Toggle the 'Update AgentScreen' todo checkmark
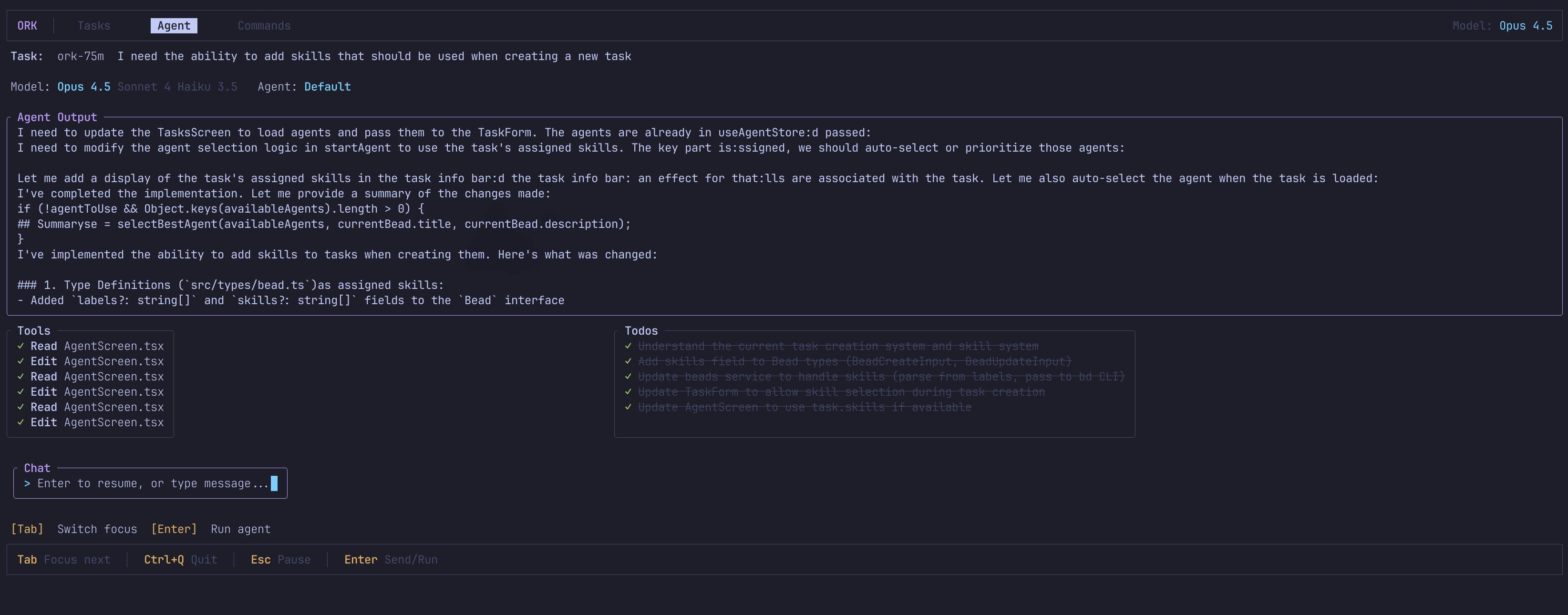Image resolution: width=1568 pixels, height=615 pixels. 628,407
